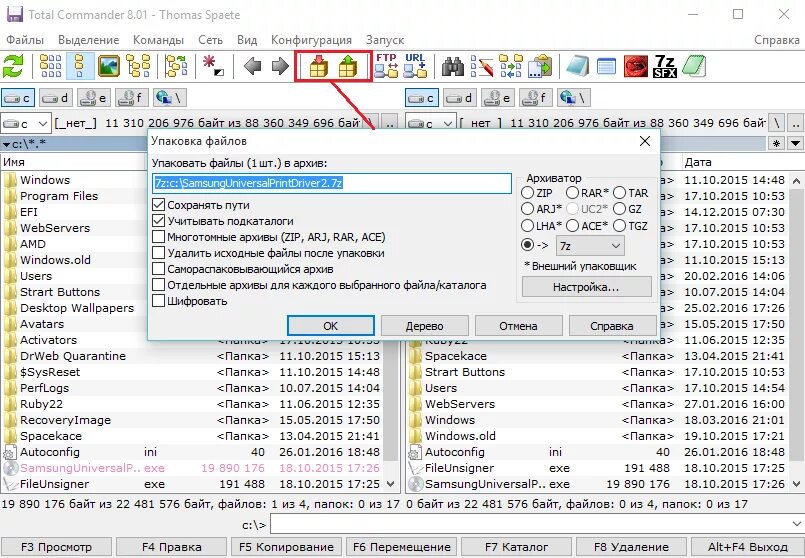Click the Имя column header in the left panel
805x558 pixels.
pyautogui.click(x=72, y=162)
